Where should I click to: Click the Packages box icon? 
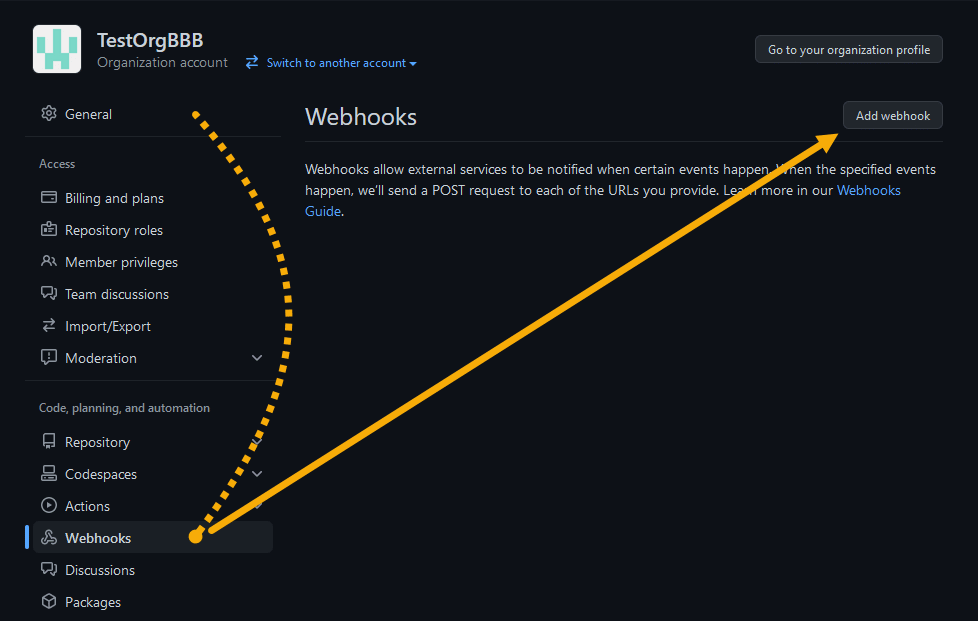[48, 602]
